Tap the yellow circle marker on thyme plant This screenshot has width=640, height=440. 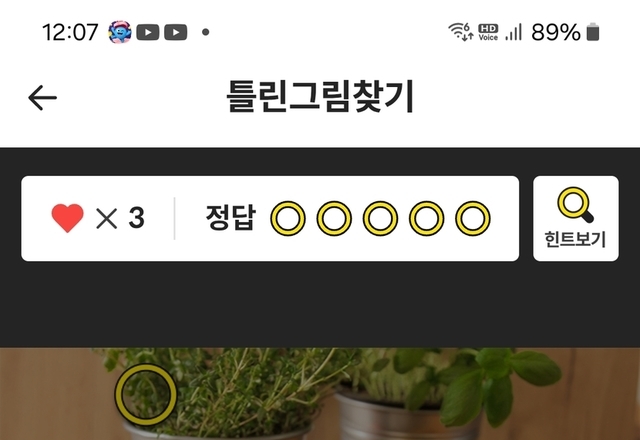click(146, 394)
